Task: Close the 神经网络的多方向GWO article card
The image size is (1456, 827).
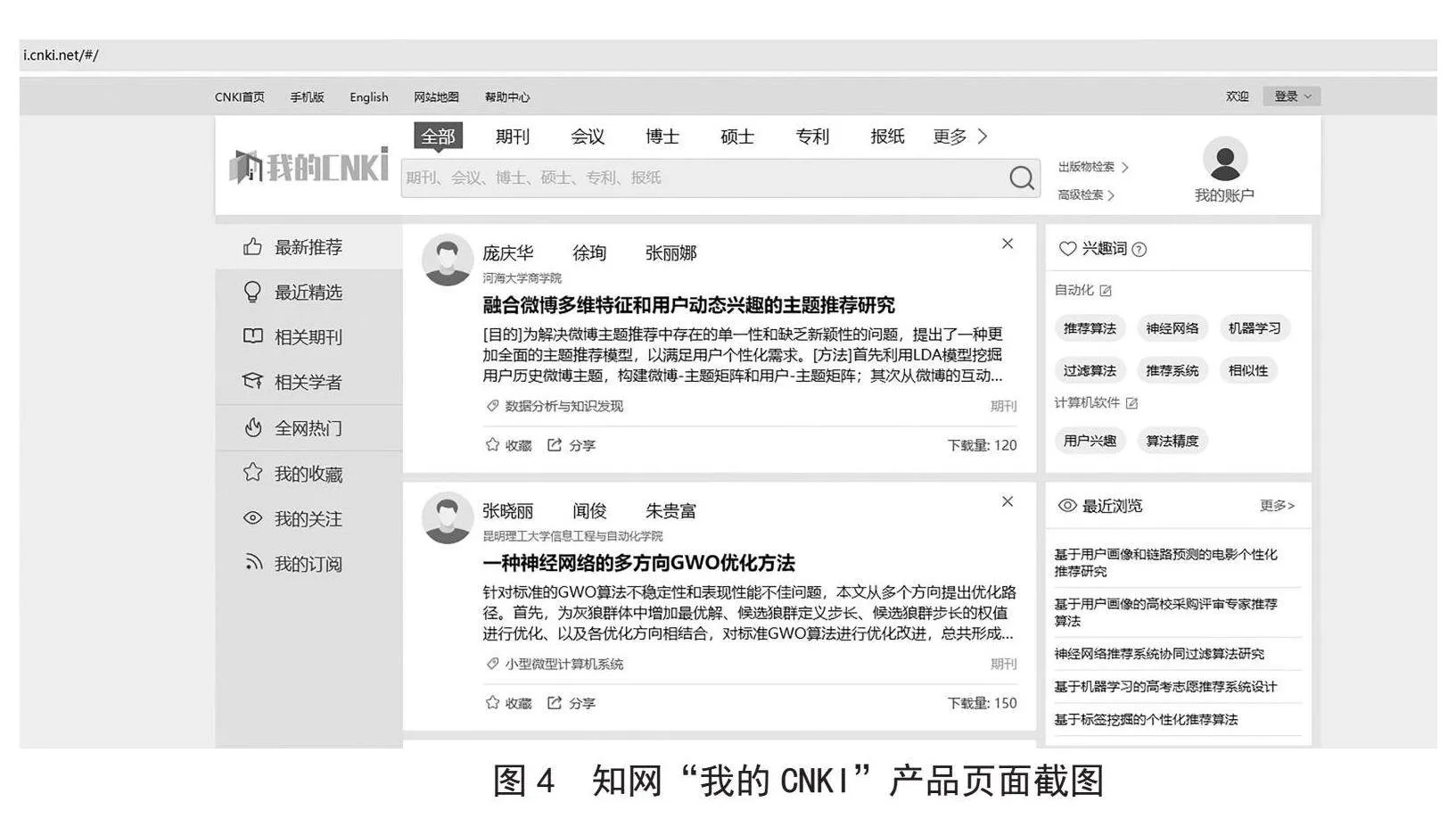Action: (1008, 501)
